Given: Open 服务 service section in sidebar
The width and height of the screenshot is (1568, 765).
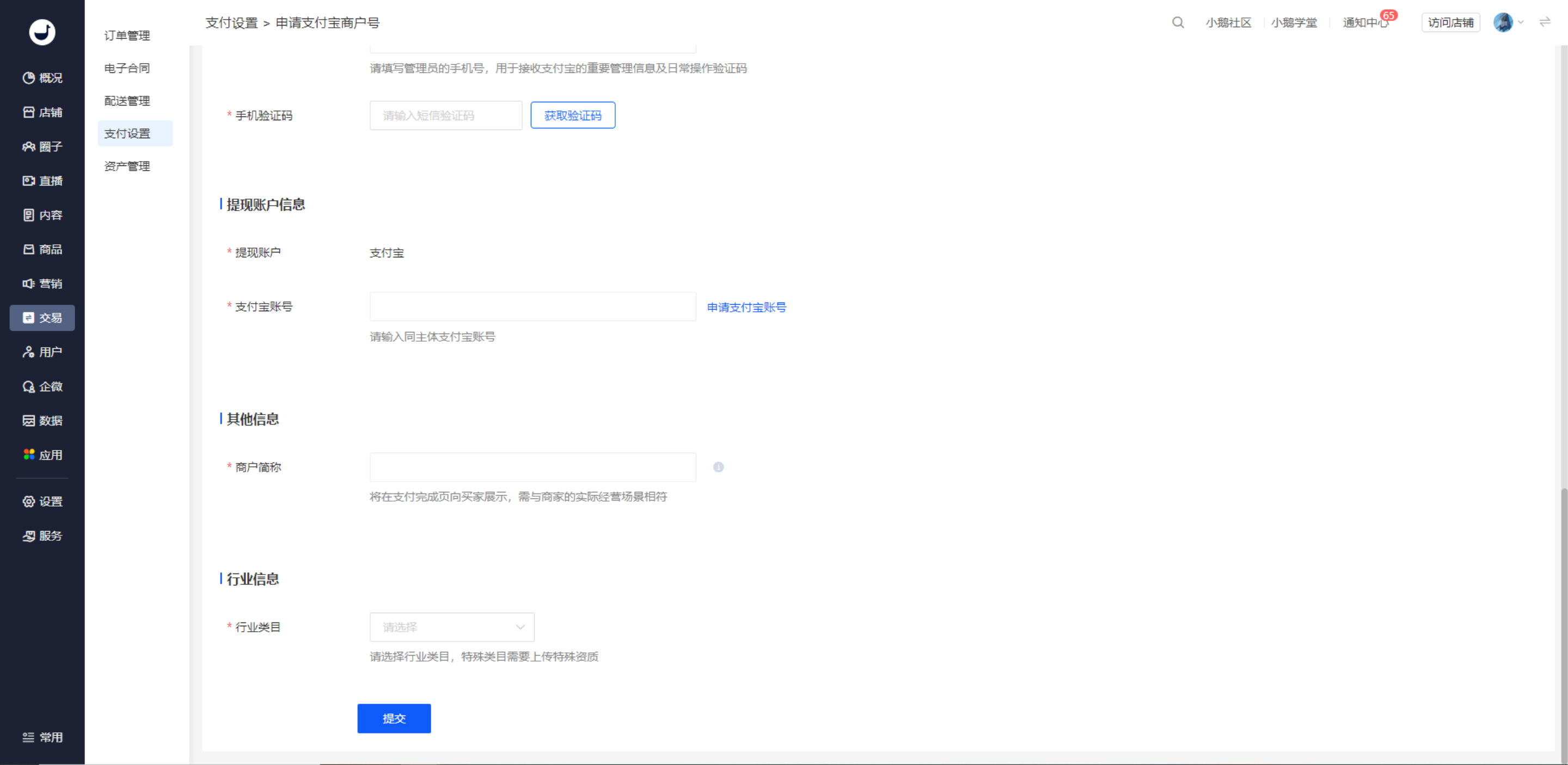Looking at the screenshot, I should 42,536.
